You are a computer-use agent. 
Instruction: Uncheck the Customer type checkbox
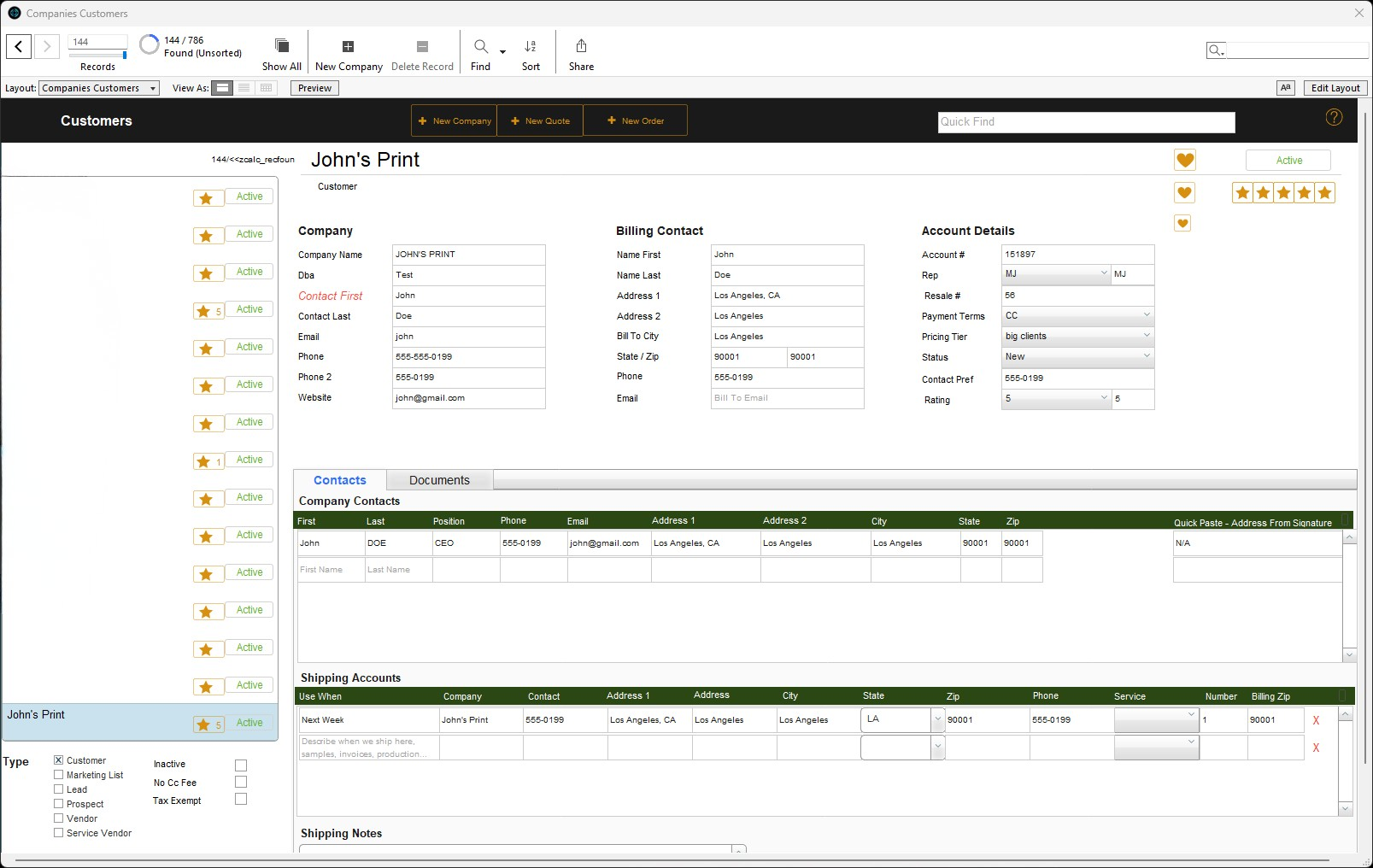pyautogui.click(x=59, y=760)
